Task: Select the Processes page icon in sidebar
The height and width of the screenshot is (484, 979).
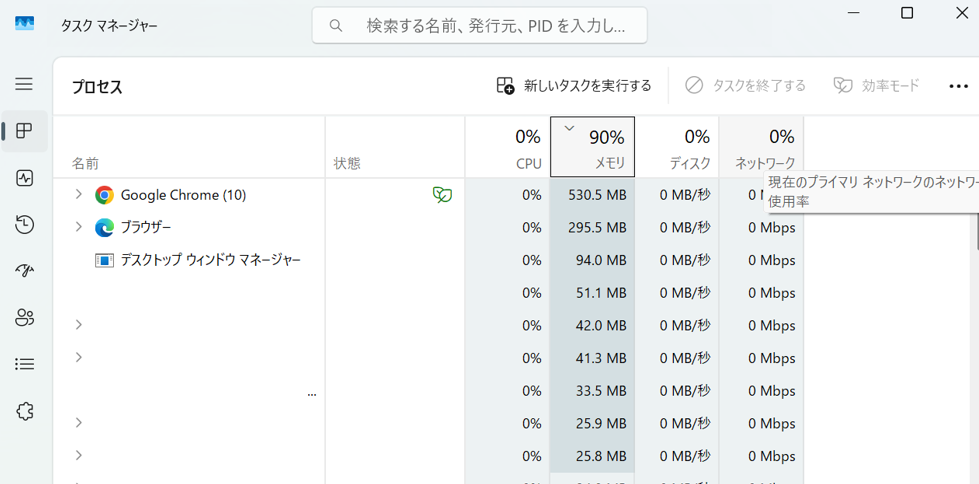Action: tap(25, 131)
